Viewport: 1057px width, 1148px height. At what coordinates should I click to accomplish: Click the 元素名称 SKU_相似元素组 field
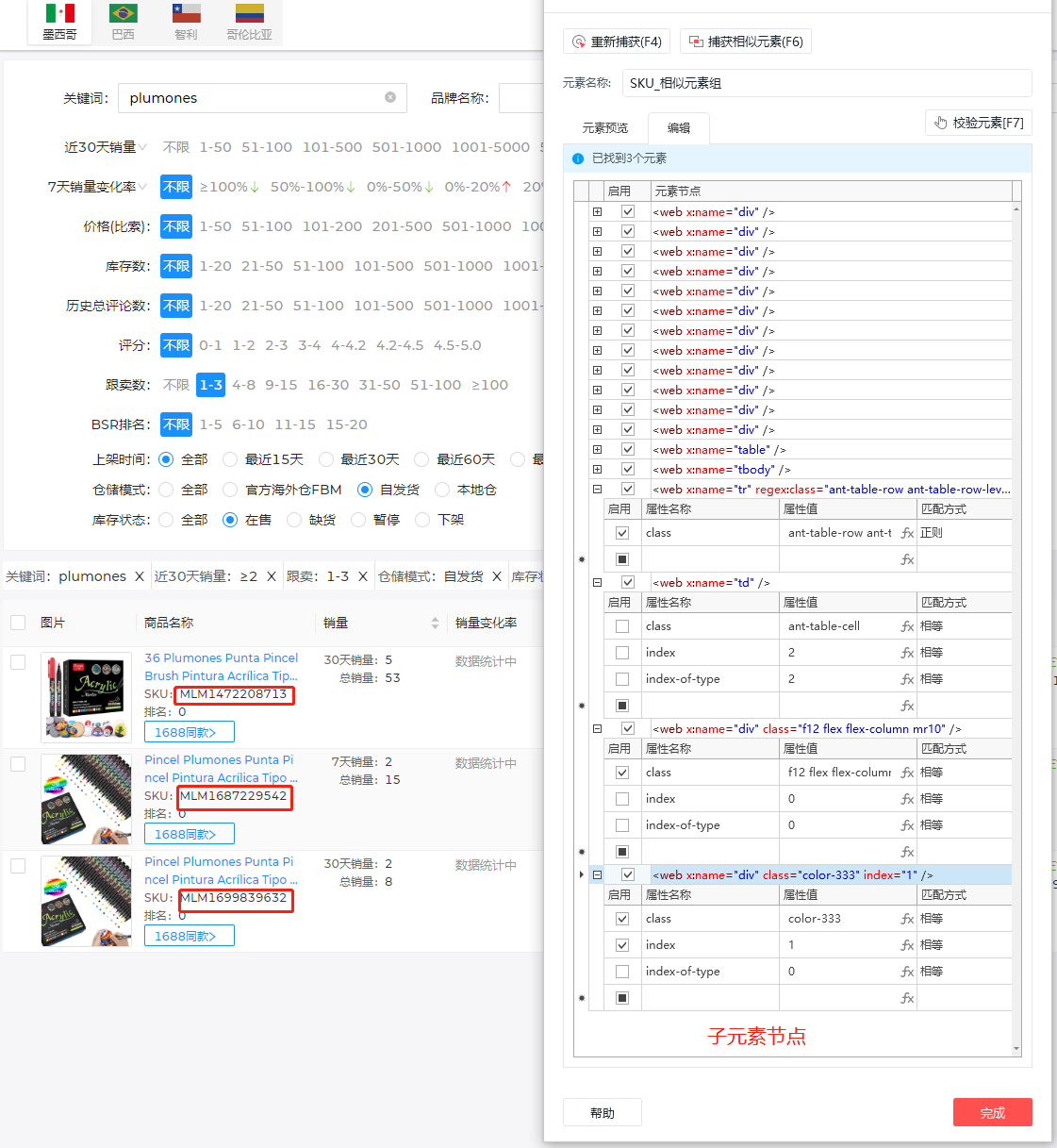(x=827, y=83)
